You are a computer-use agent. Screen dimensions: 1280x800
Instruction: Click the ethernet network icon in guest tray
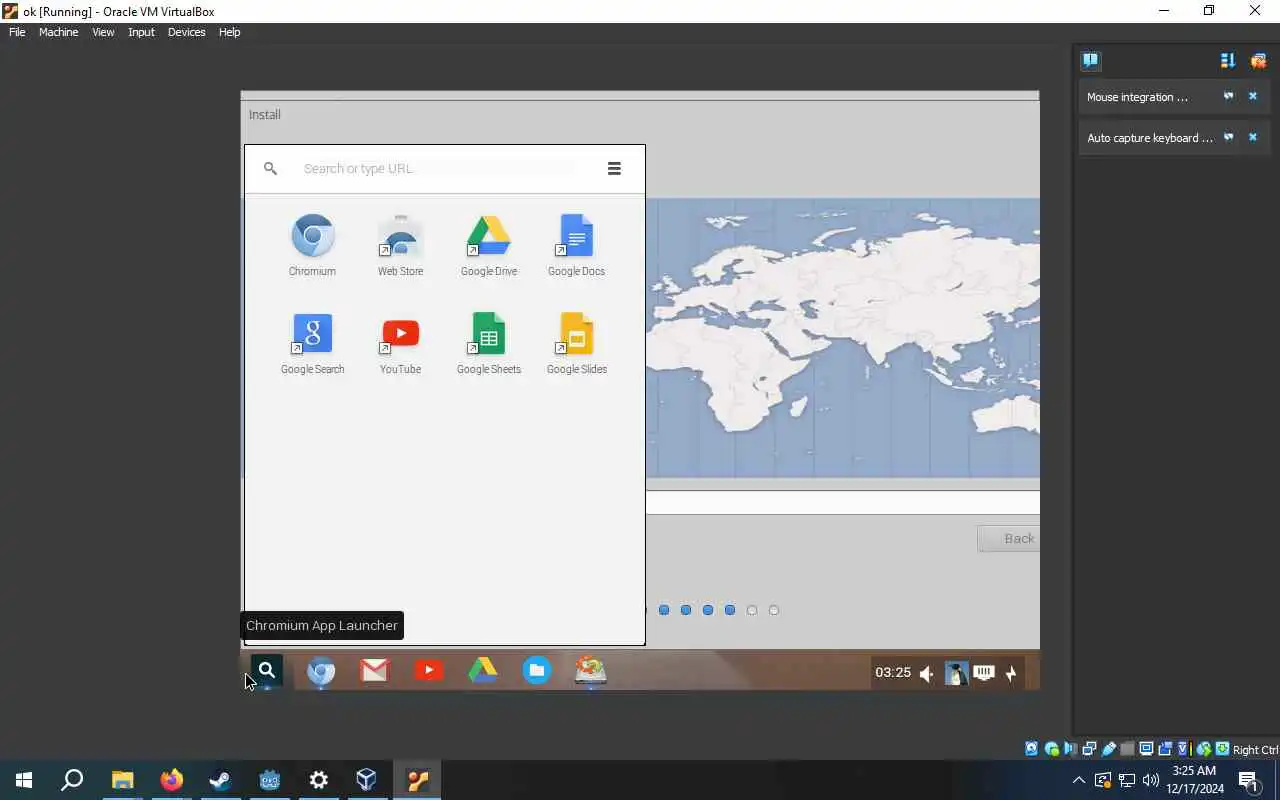pyautogui.click(x=984, y=673)
